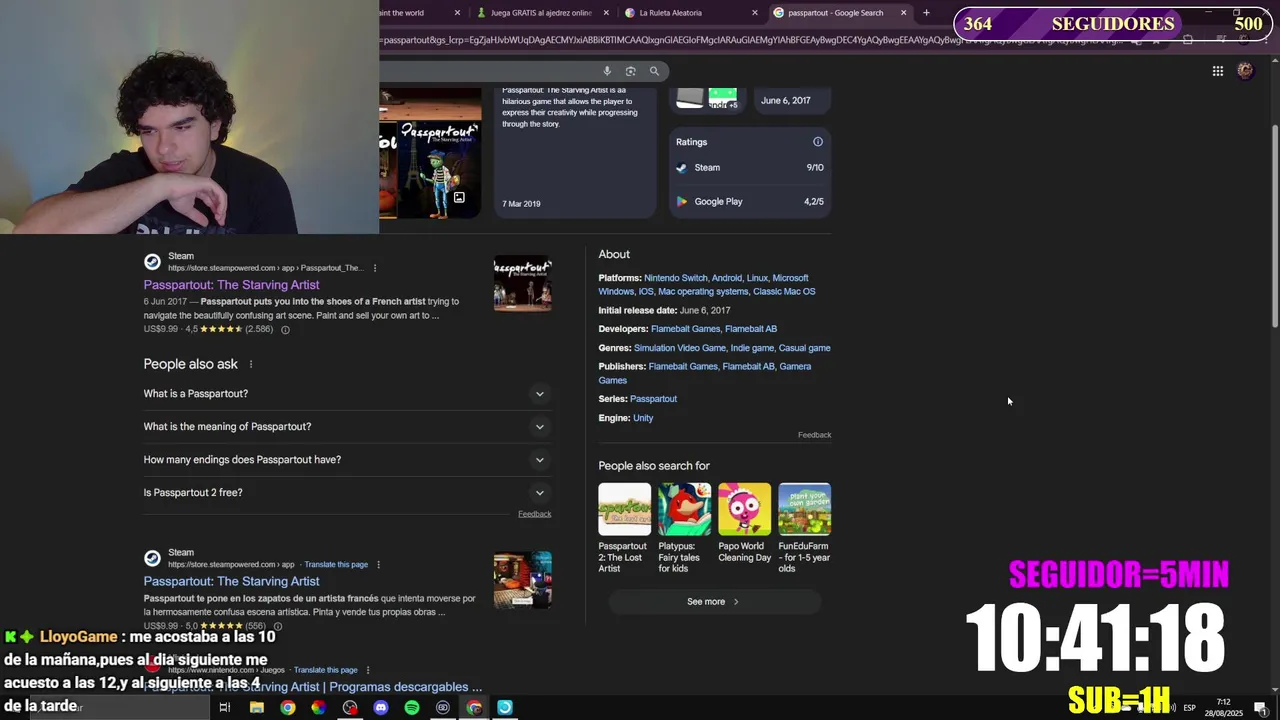Open Google Play rating row showing 4,2/5

750,202
